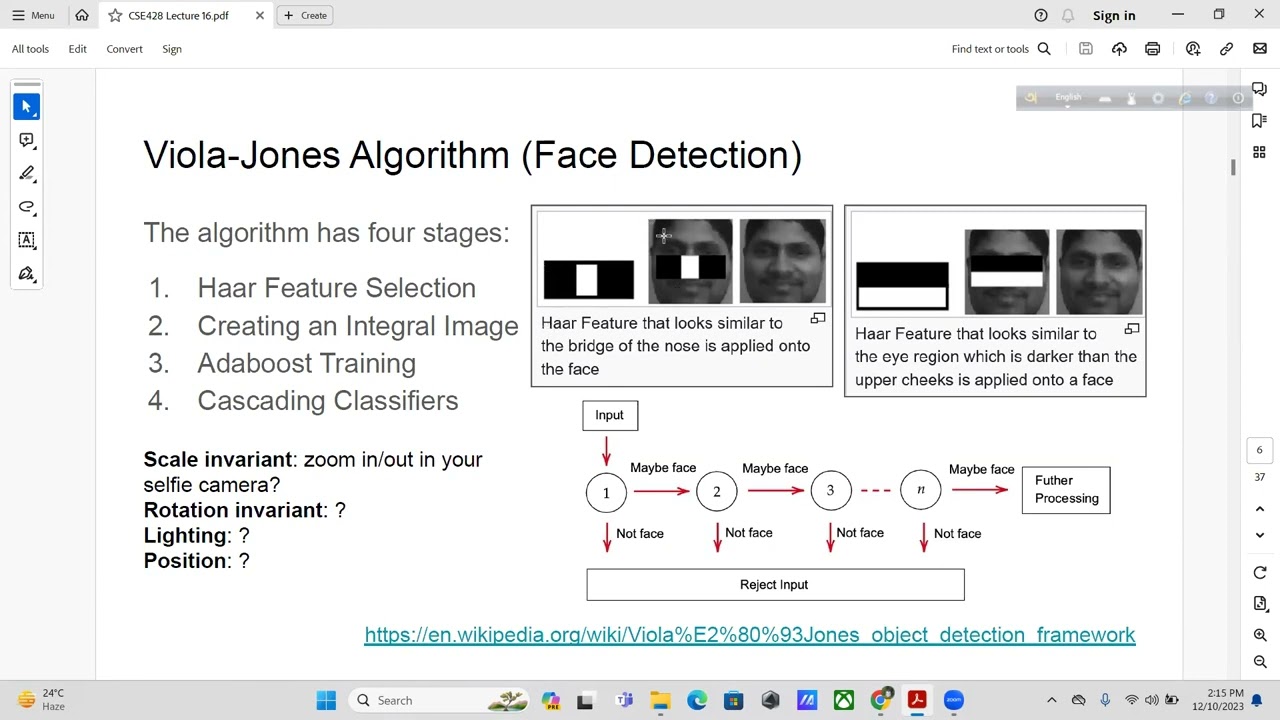This screenshot has height=720, width=1280.
Task: Expand hidden system tray icons chevron
Action: (1051, 700)
